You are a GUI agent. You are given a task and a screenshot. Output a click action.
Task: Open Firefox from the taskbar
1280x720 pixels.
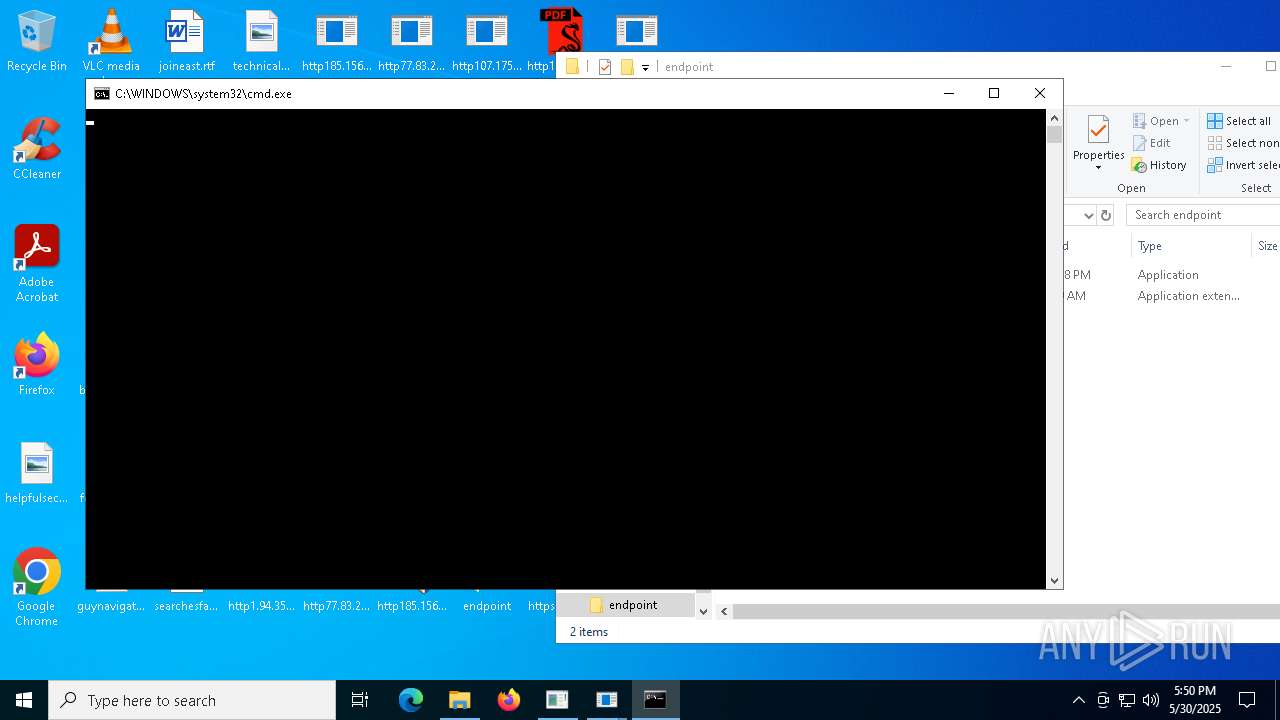pos(509,700)
